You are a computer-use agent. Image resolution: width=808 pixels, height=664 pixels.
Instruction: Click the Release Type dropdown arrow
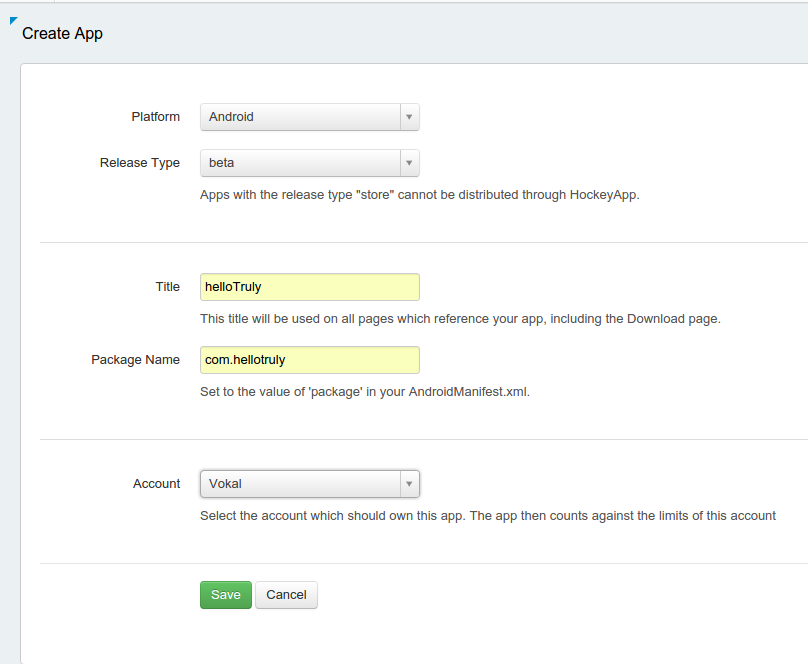coord(409,163)
